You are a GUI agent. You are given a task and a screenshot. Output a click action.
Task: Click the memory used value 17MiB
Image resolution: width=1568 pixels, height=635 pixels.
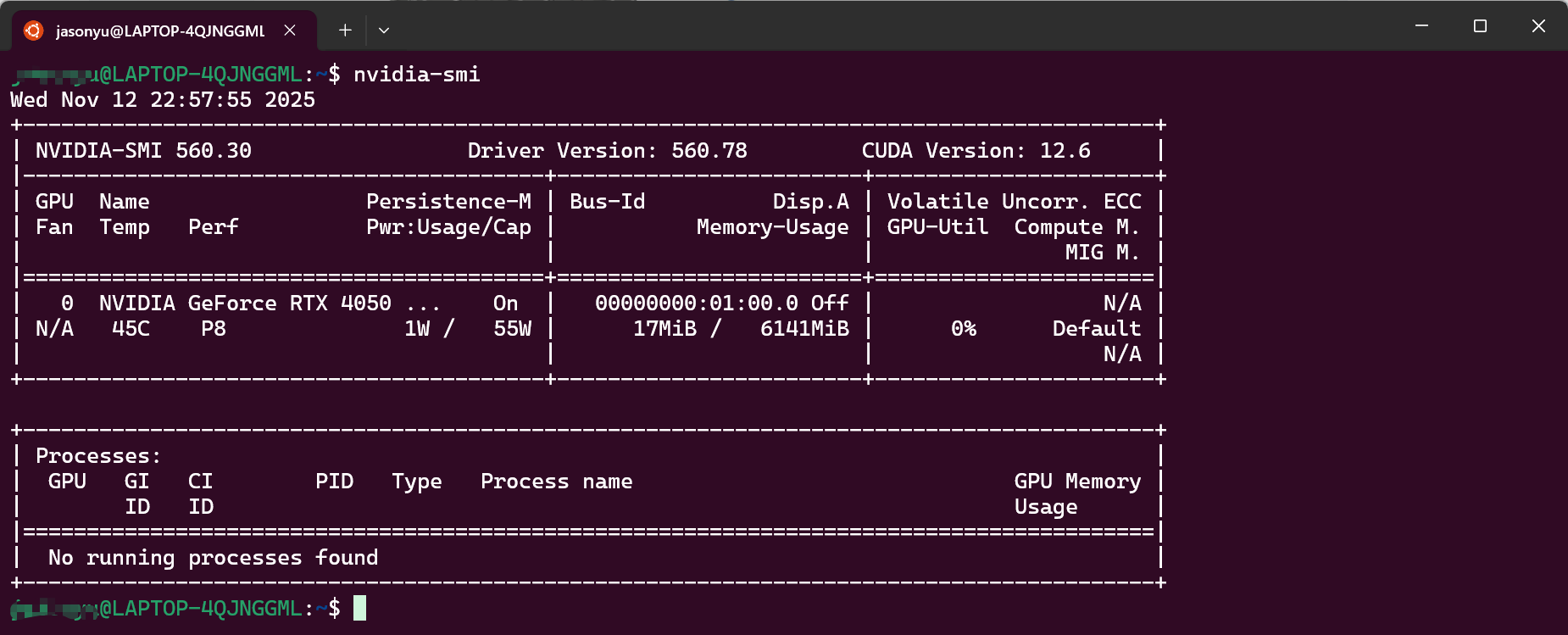665,329
